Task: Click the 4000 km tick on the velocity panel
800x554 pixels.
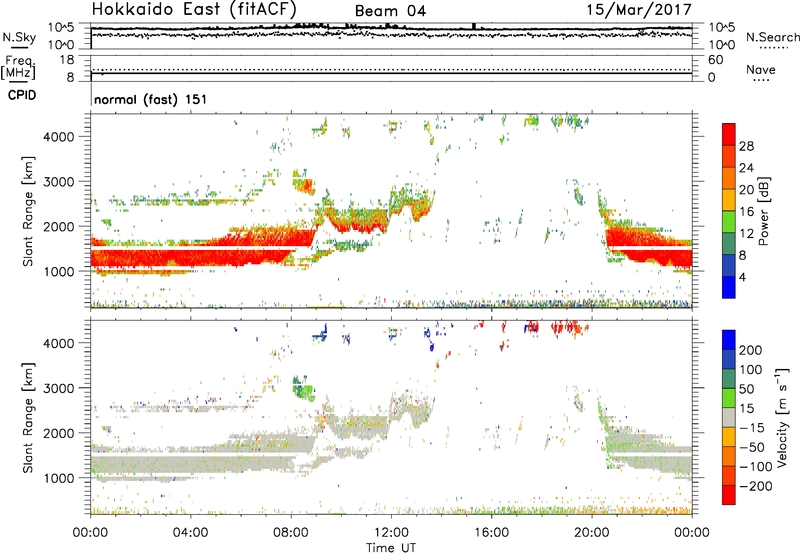Action: (59, 343)
